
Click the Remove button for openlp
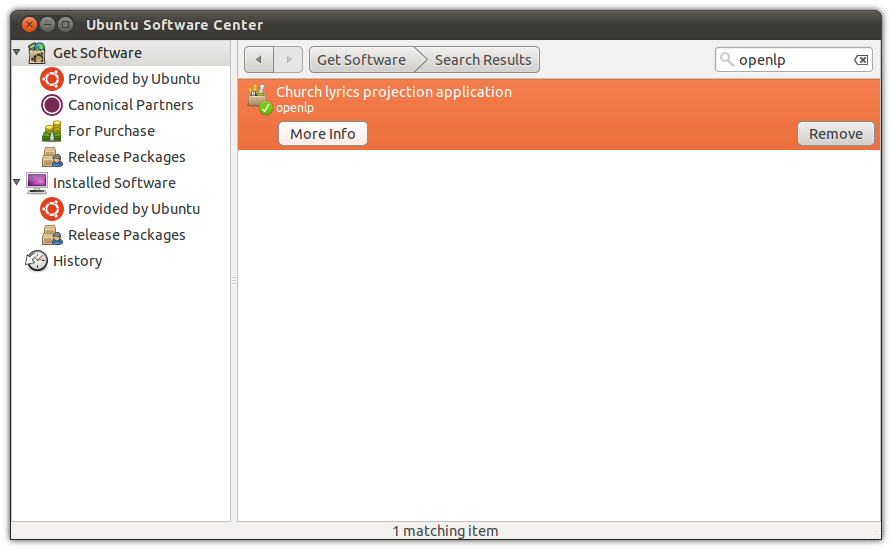click(836, 134)
